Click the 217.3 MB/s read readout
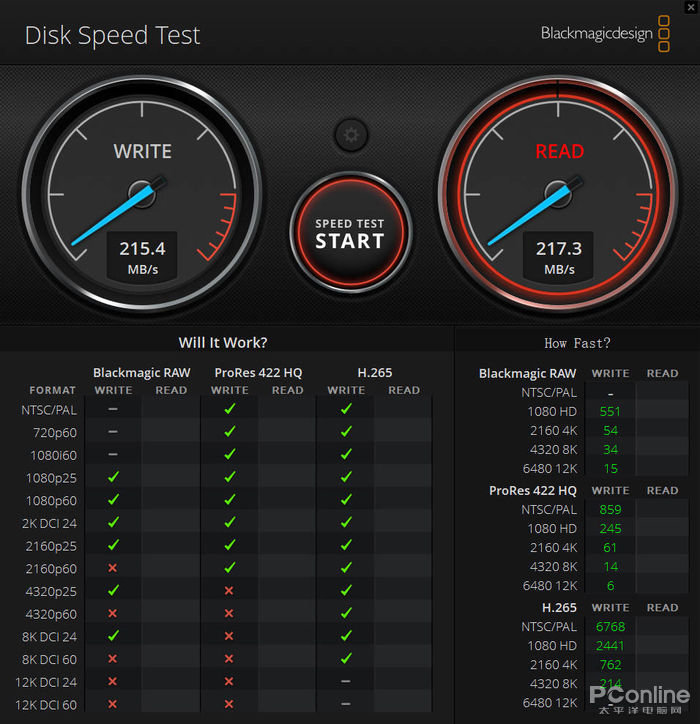The height and width of the screenshot is (724, 700). [x=559, y=257]
